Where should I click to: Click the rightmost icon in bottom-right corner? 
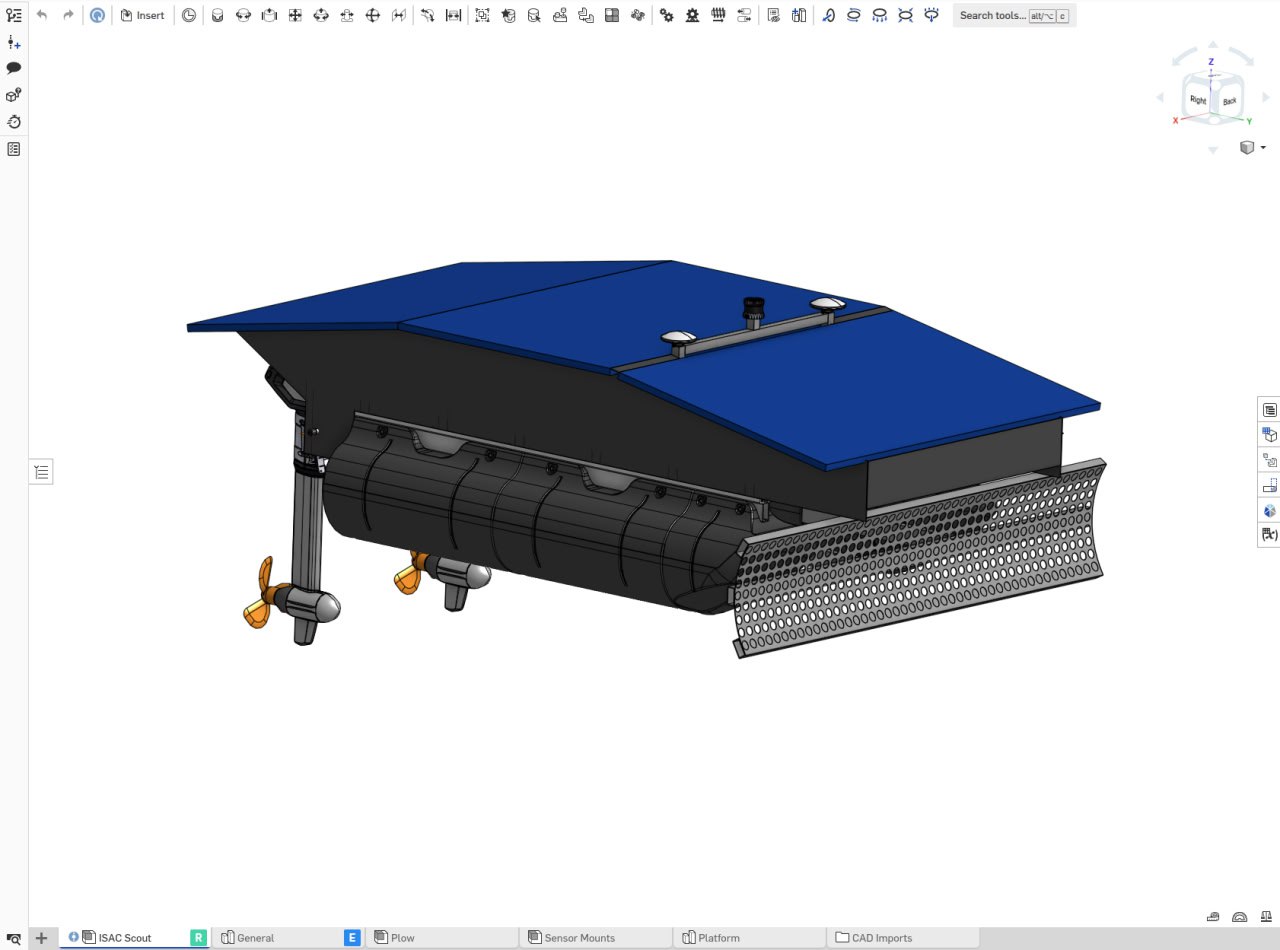(x=1266, y=917)
